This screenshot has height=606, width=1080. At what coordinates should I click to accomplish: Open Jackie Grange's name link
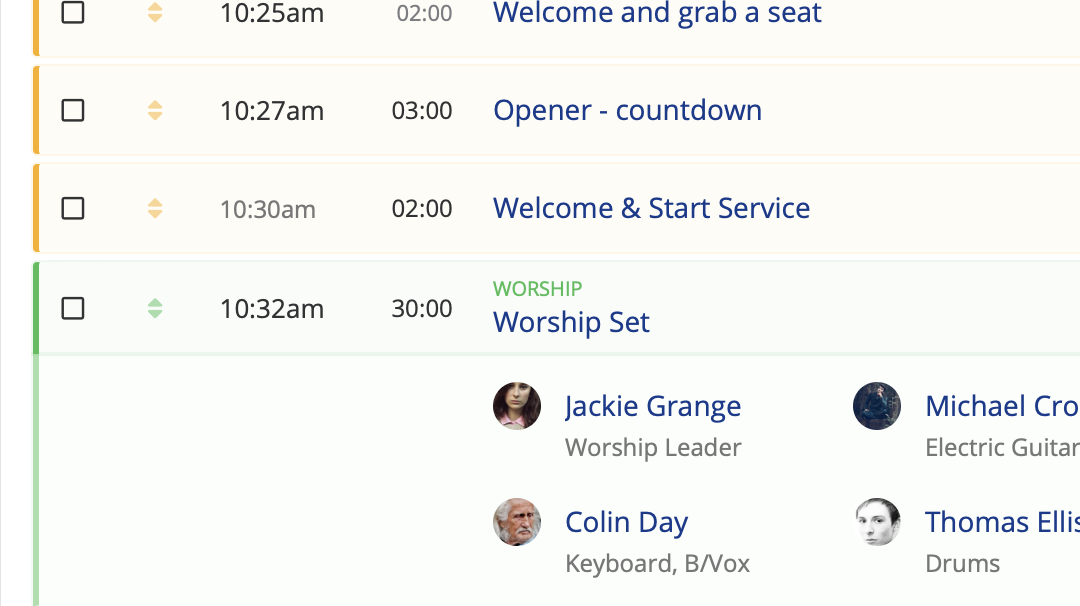point(653,406)
